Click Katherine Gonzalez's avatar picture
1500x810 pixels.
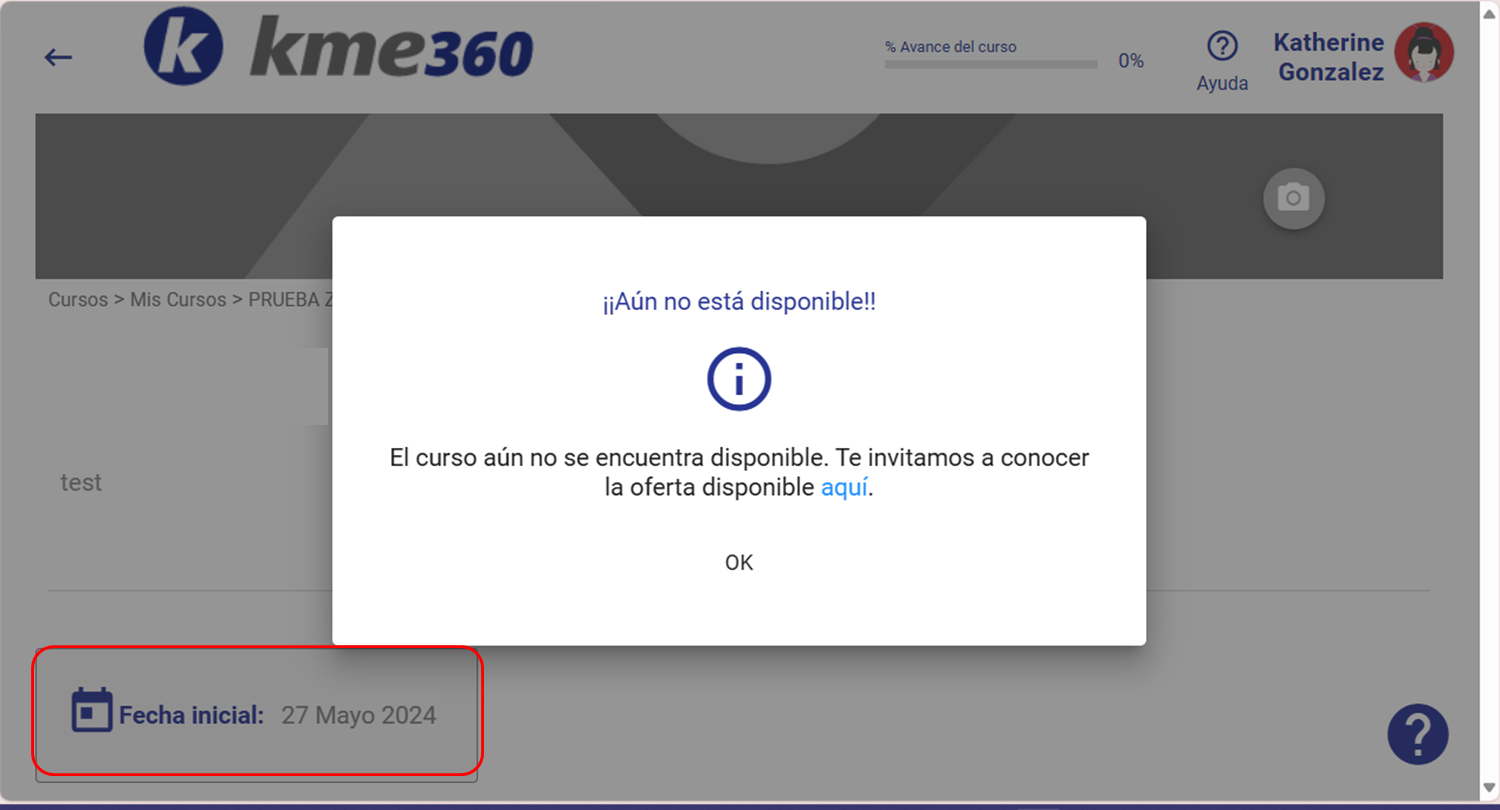point(1424,53)
